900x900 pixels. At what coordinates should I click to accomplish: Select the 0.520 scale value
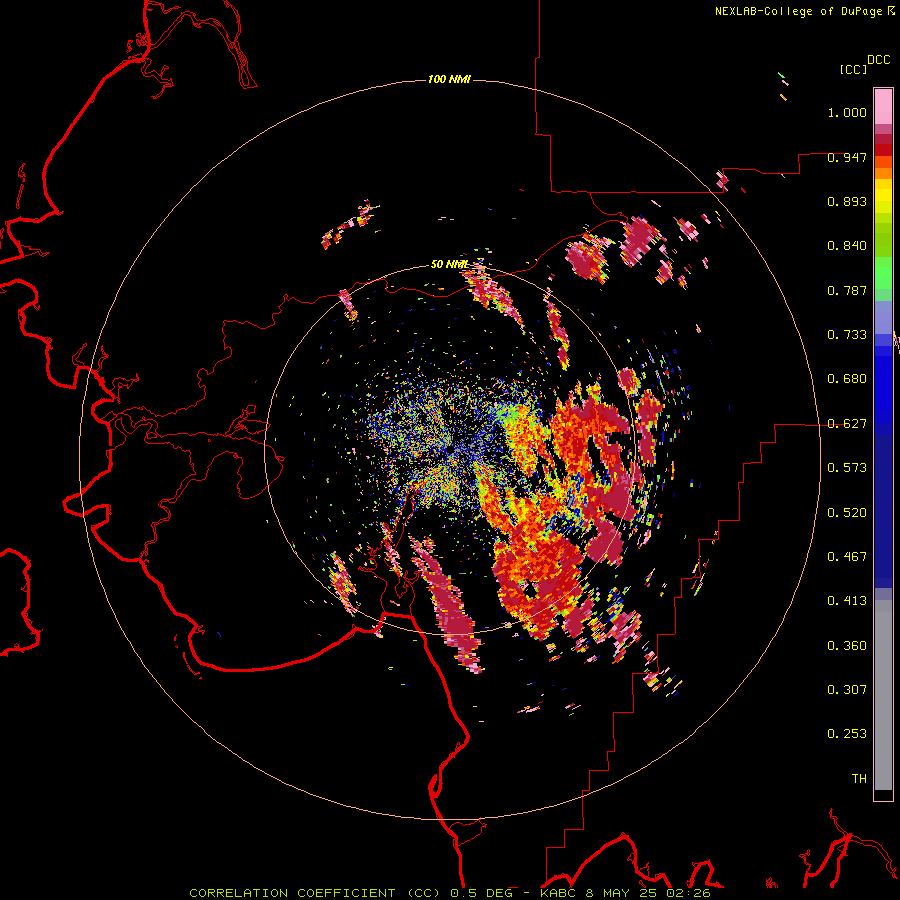[x=847, y=513]
